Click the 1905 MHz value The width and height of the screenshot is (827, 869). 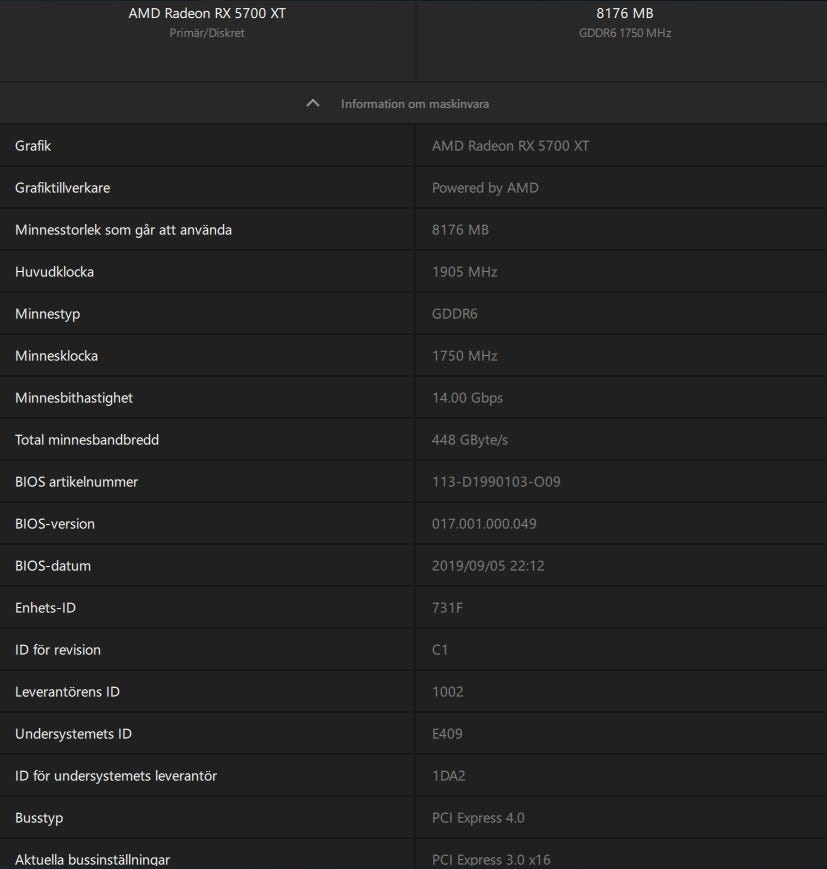pos(464,272)
